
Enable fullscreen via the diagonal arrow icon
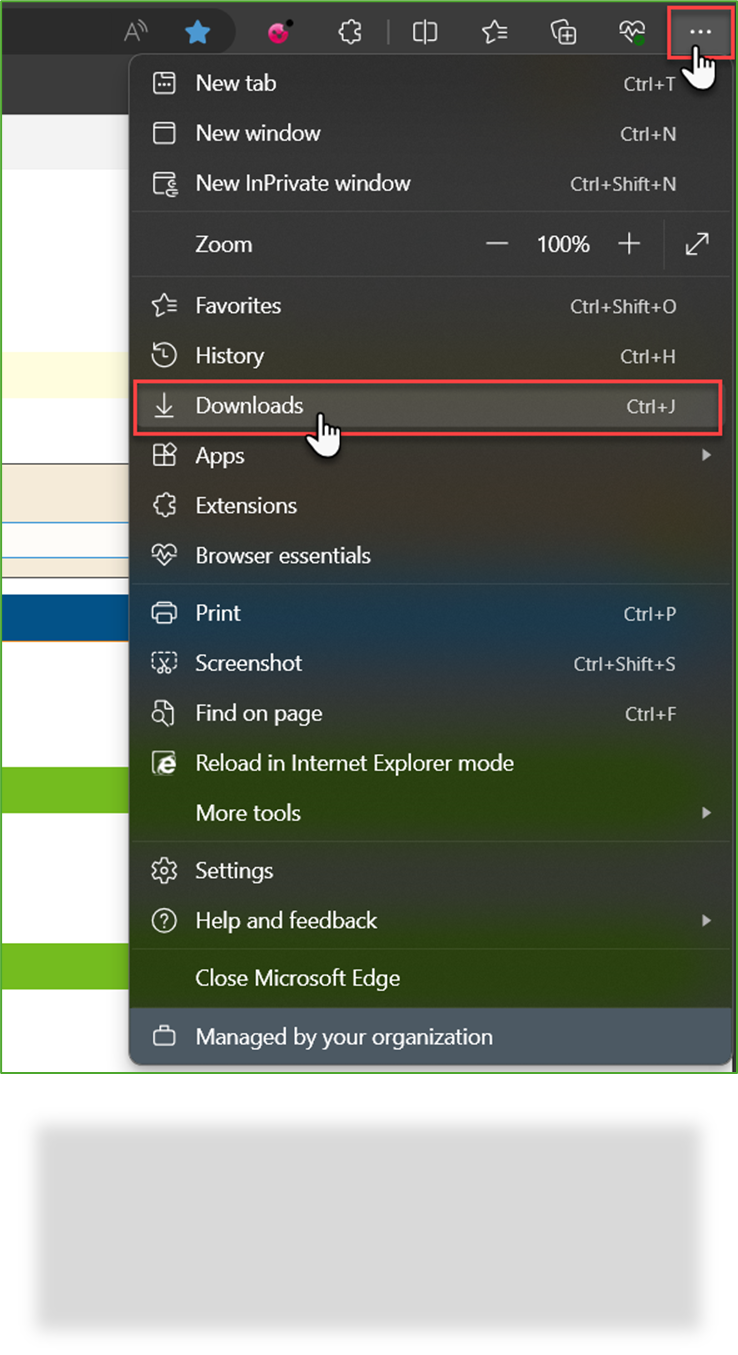click(697, 243)
